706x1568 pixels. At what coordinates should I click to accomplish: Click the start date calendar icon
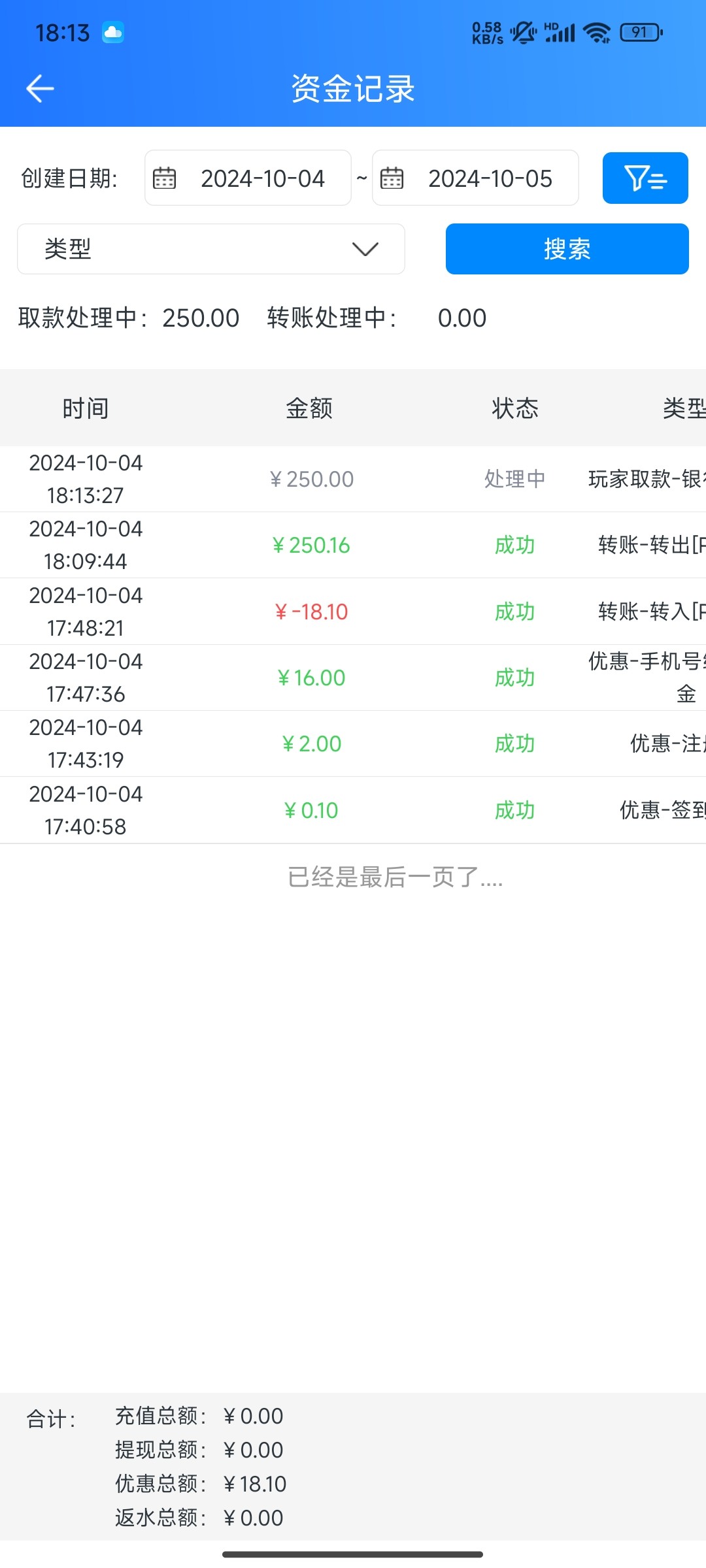pyautogui.click(x=164, y=178)
